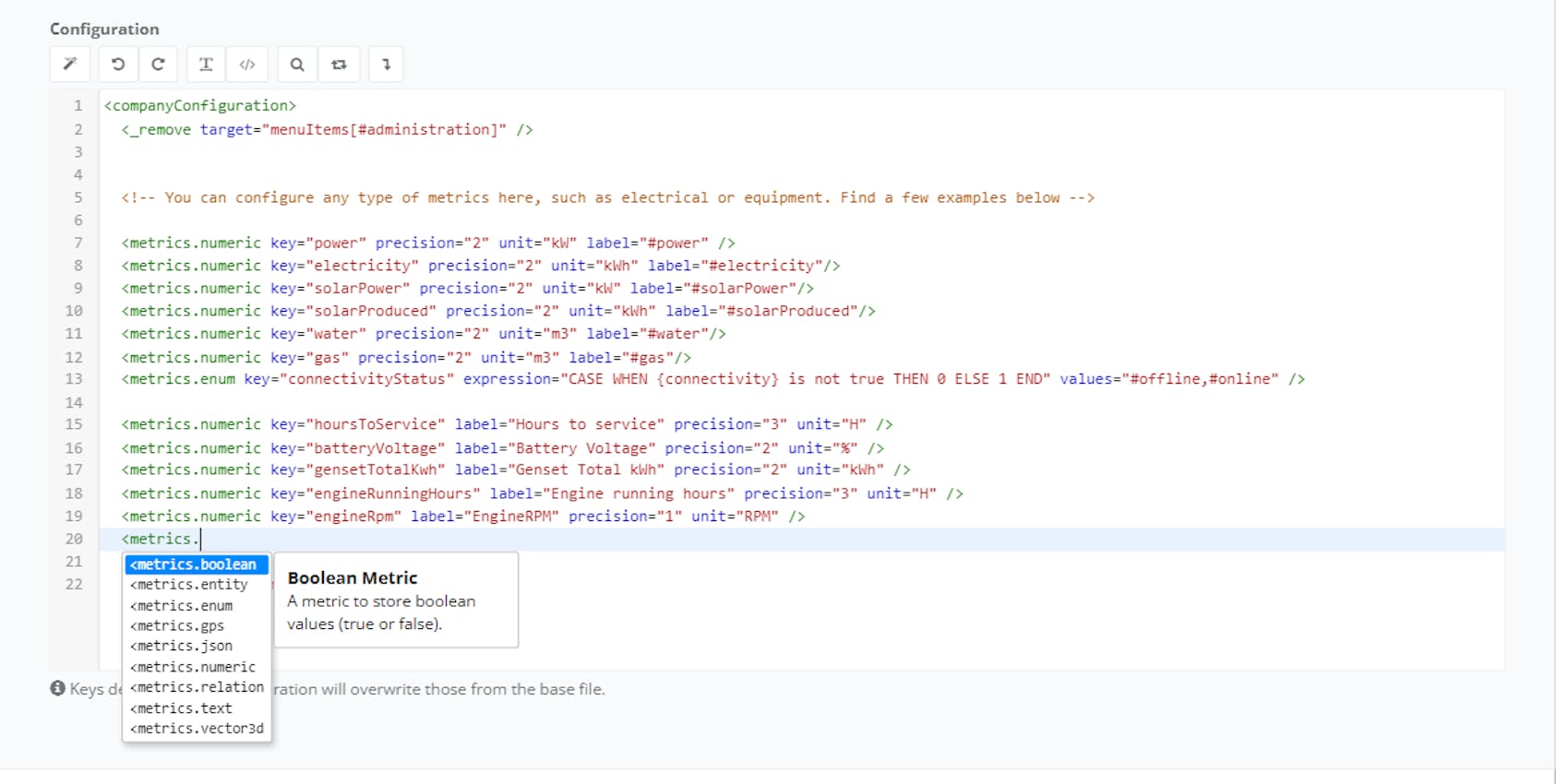Click line number 1 in gutter

pyautogui.click(x=78, y=106)
